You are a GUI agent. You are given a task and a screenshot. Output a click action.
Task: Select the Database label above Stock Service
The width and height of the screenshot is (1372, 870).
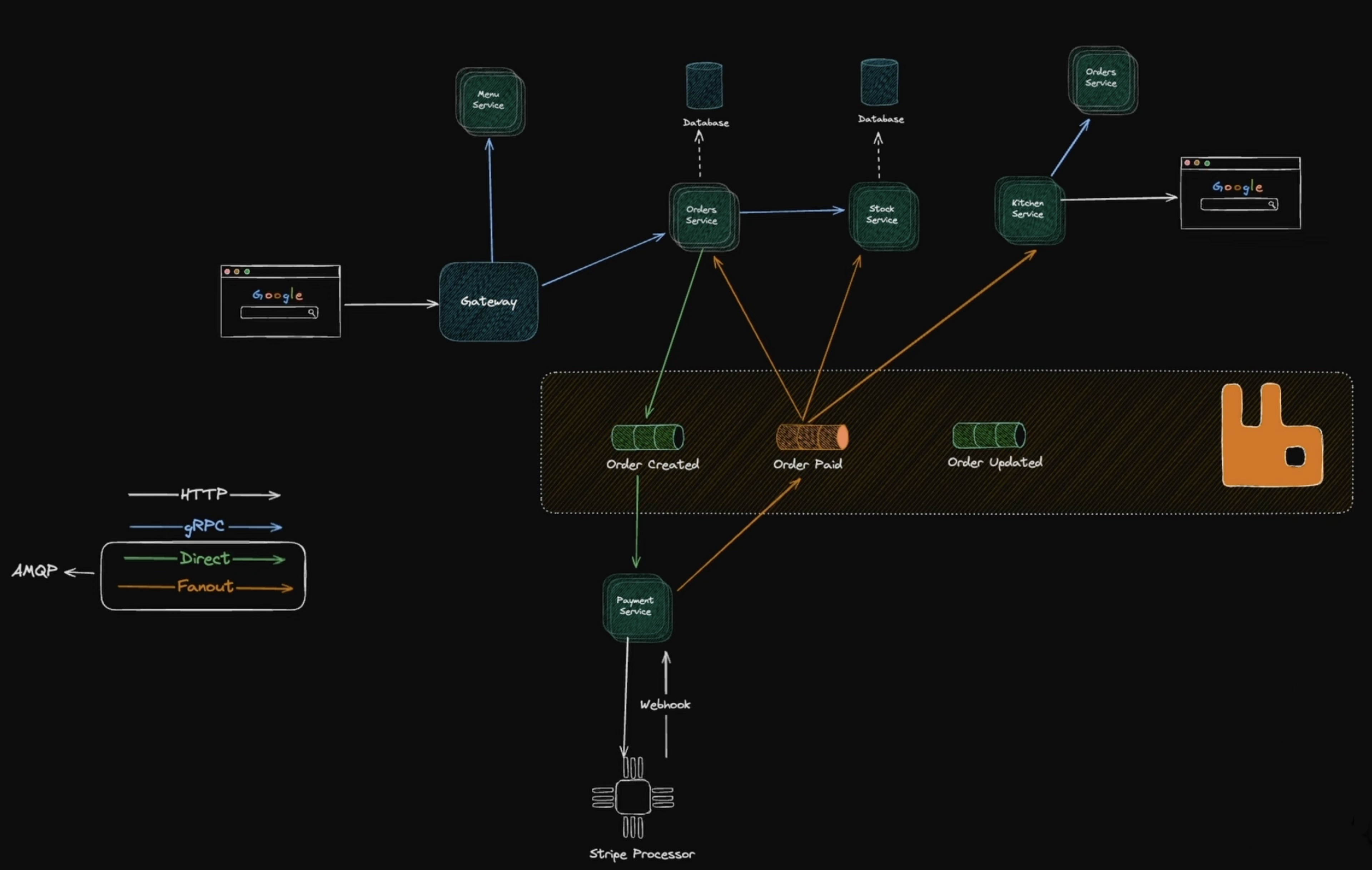[881, 119]
